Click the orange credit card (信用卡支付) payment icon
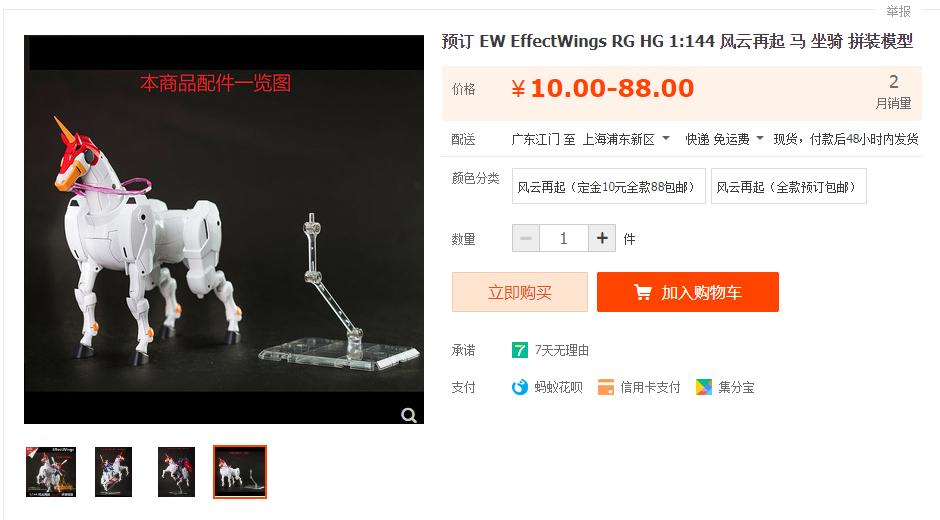940x520 pixels. (606, 387)
